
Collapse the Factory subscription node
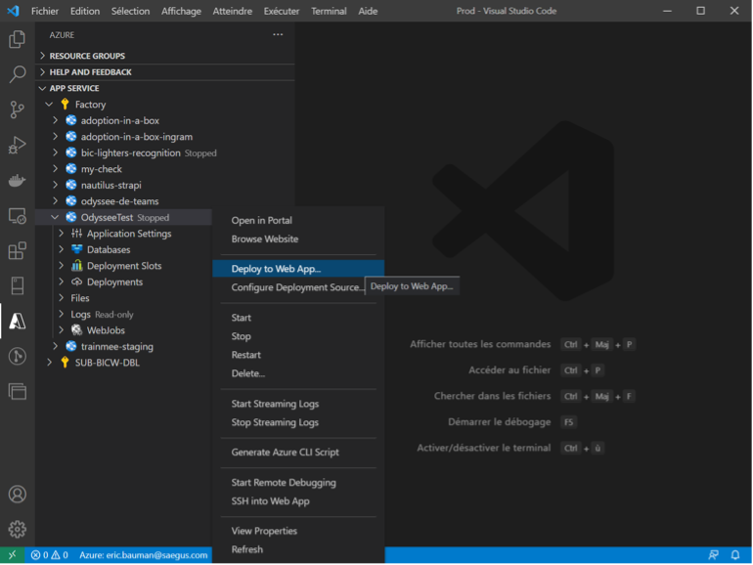pos(49,104)
